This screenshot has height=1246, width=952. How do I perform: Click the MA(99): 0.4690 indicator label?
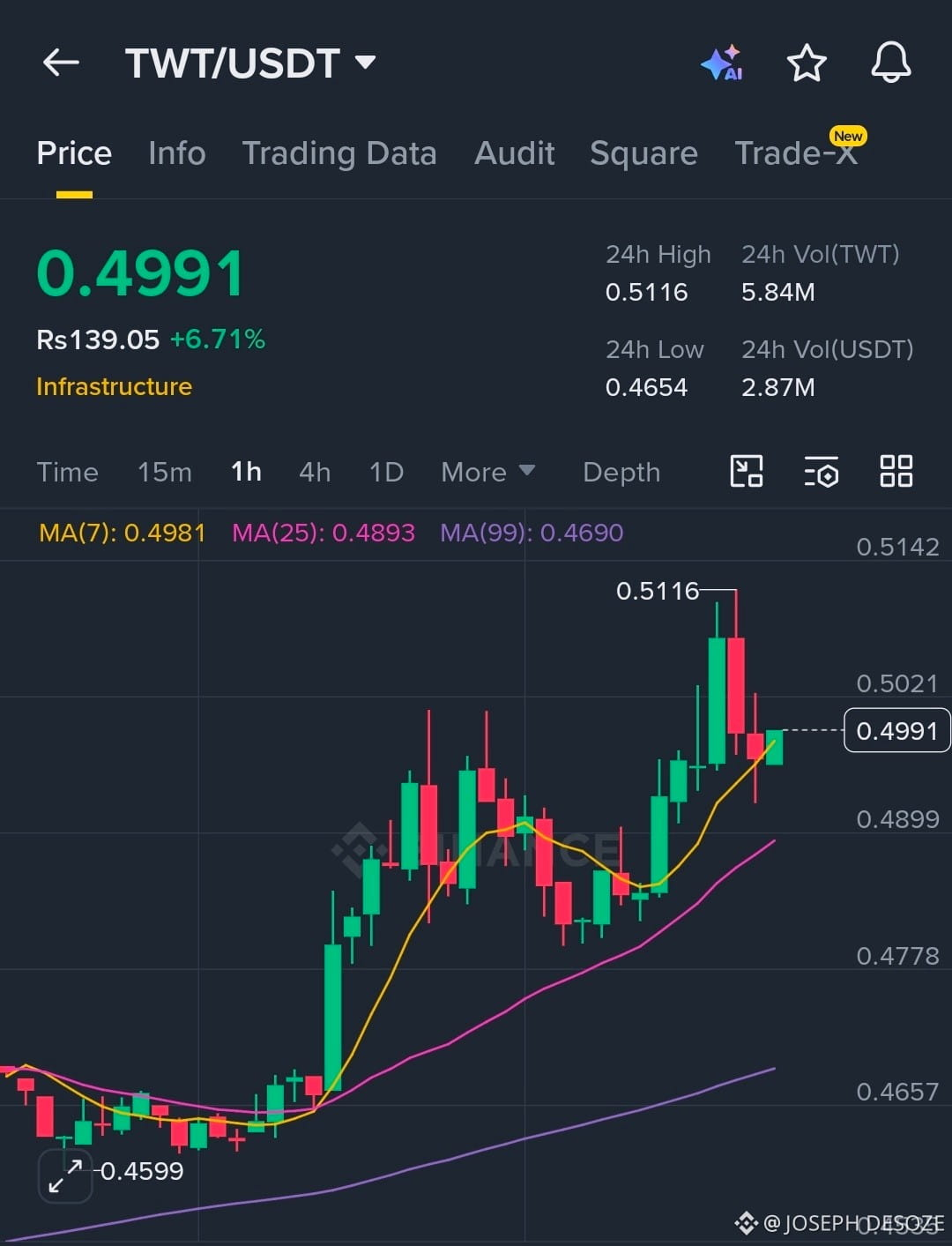[x=532, y=533]
